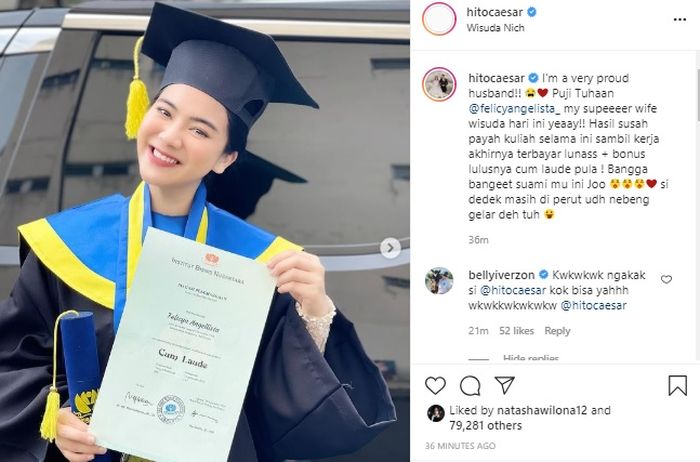
Task: Open the Wisuda Nich location link
Action: click(x=495, y=28)
